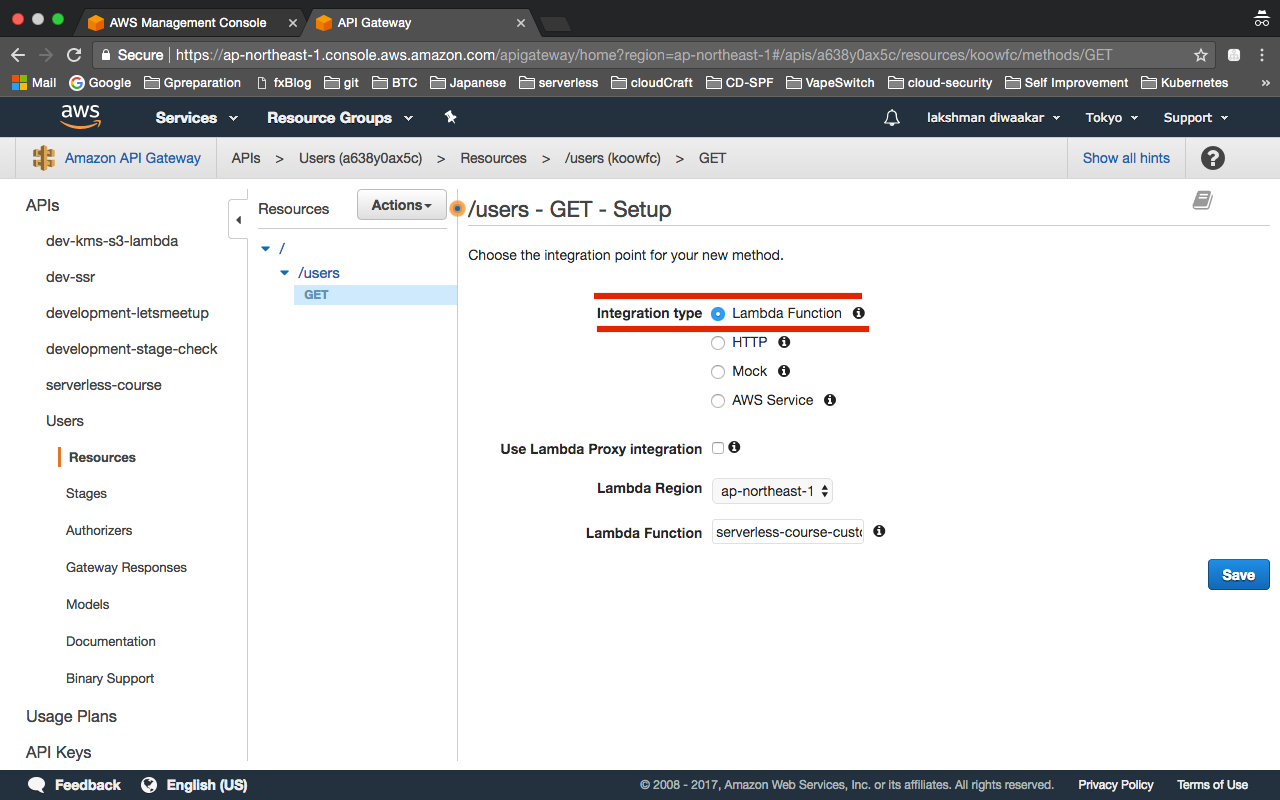Select the Mock integration type
The width and height of the screenshot is (1280, 800).
pyautogui.click(x=717, y=371)
